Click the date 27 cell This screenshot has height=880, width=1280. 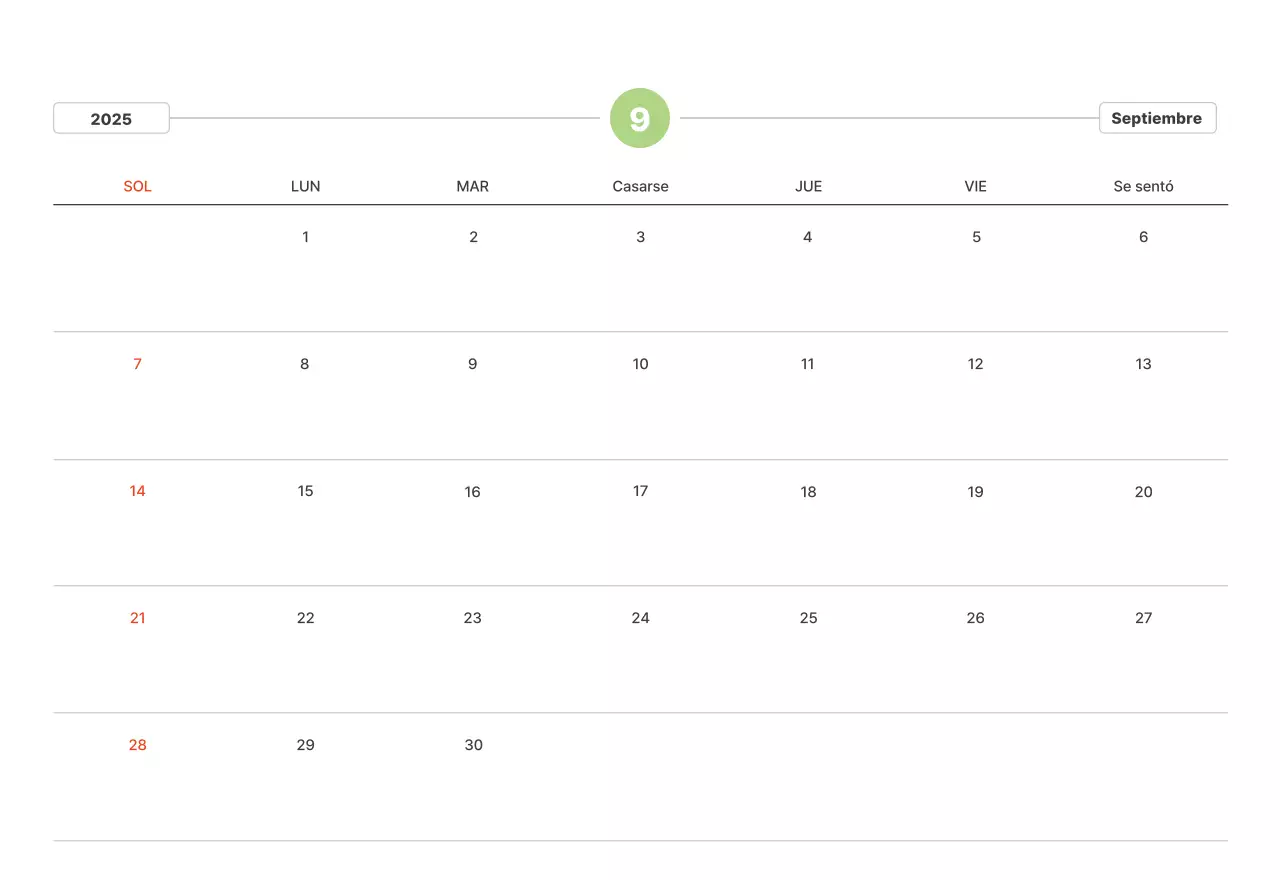1143,618
